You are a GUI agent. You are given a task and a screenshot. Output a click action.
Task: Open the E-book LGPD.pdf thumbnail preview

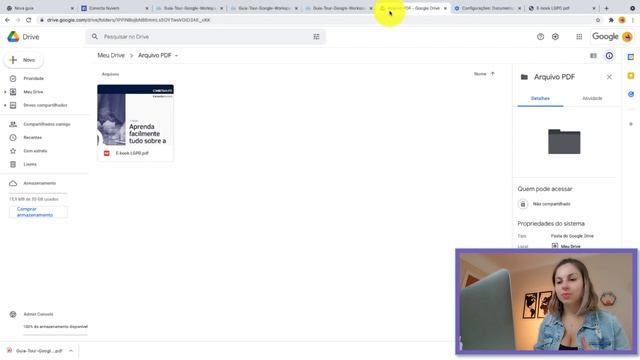pos(136,115)
